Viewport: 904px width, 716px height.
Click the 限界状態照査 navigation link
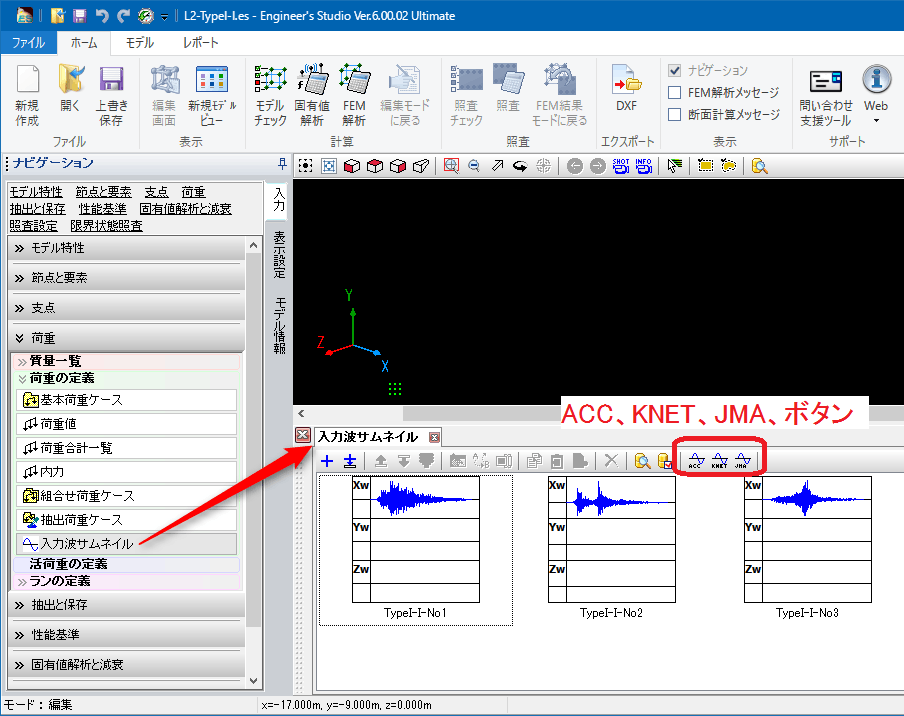107,225
